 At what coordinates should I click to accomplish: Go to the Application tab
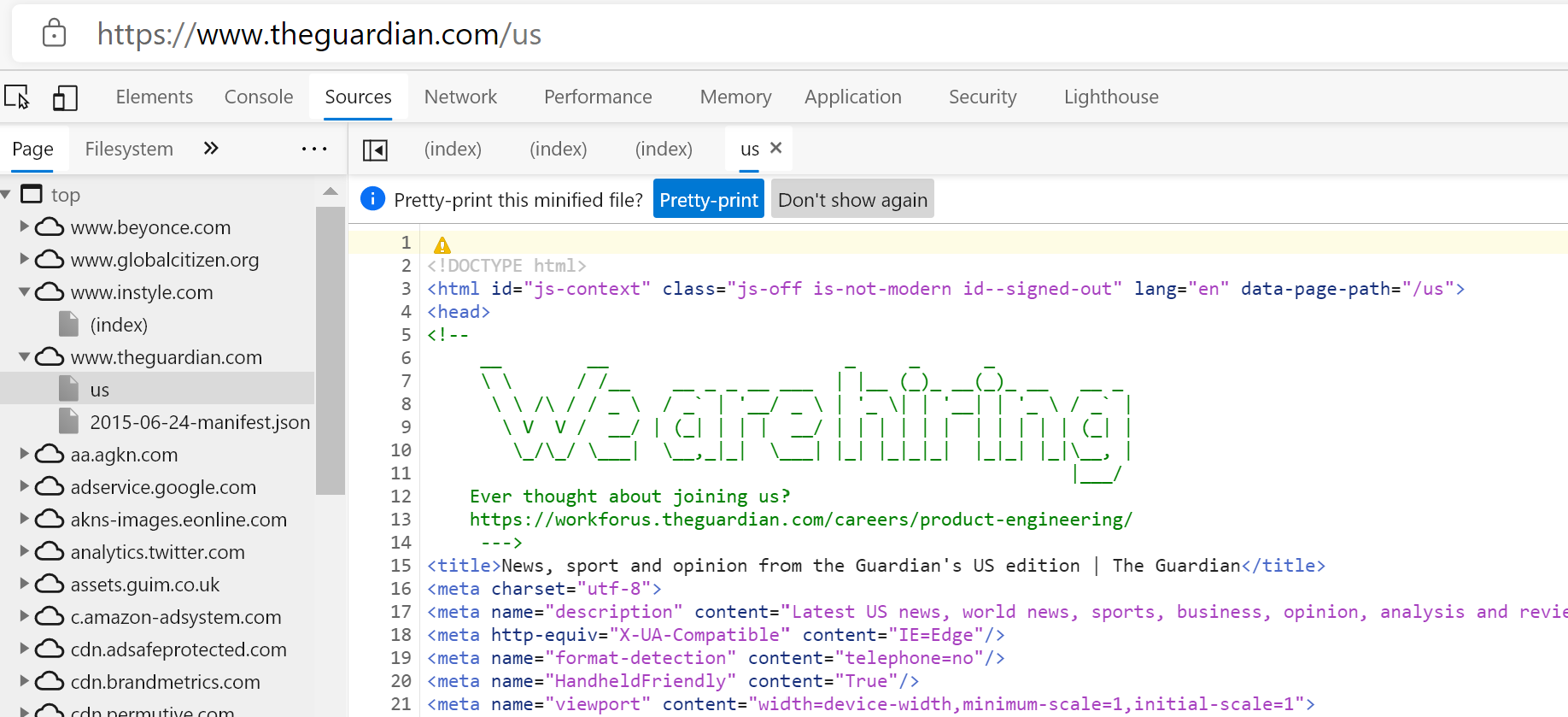pos(852,97)
